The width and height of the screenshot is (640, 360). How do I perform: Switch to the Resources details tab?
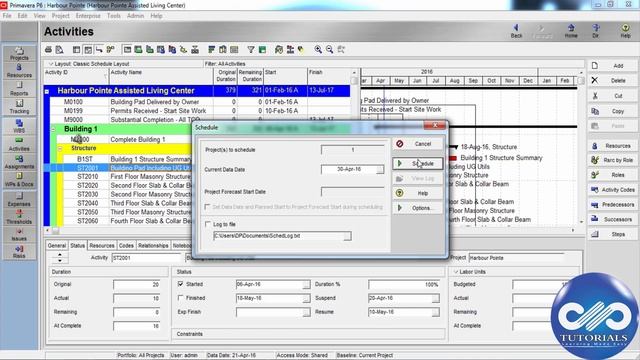click(x=102, y=245)
